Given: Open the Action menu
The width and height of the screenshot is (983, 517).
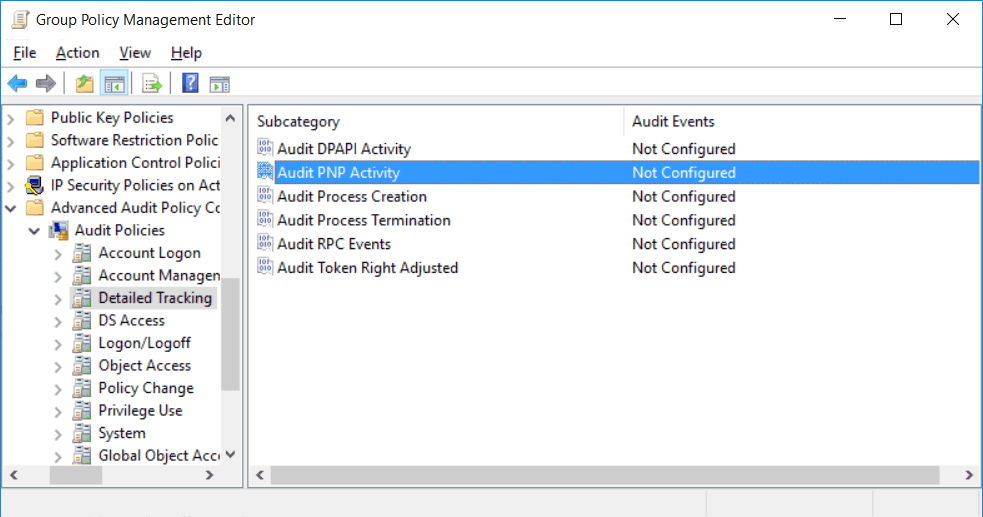Looking at the screenshot, I should (78, 53).
